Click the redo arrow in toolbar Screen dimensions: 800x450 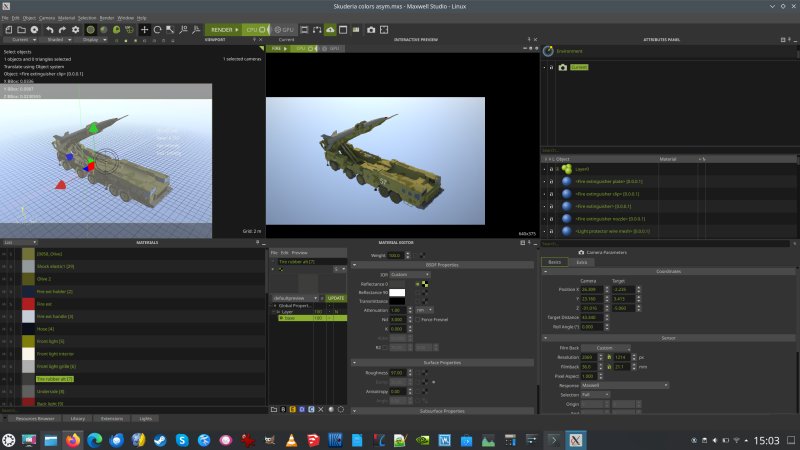[x=63, y=30]
